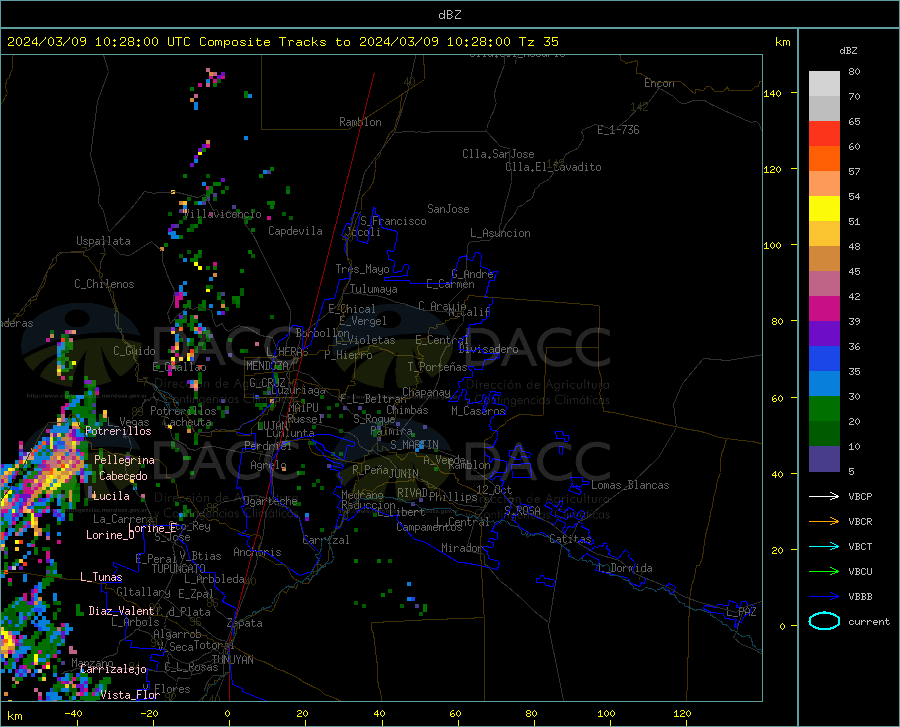900x727 pixels.
Task: Click the Campamentos label
Action: (x=429, y=527)
